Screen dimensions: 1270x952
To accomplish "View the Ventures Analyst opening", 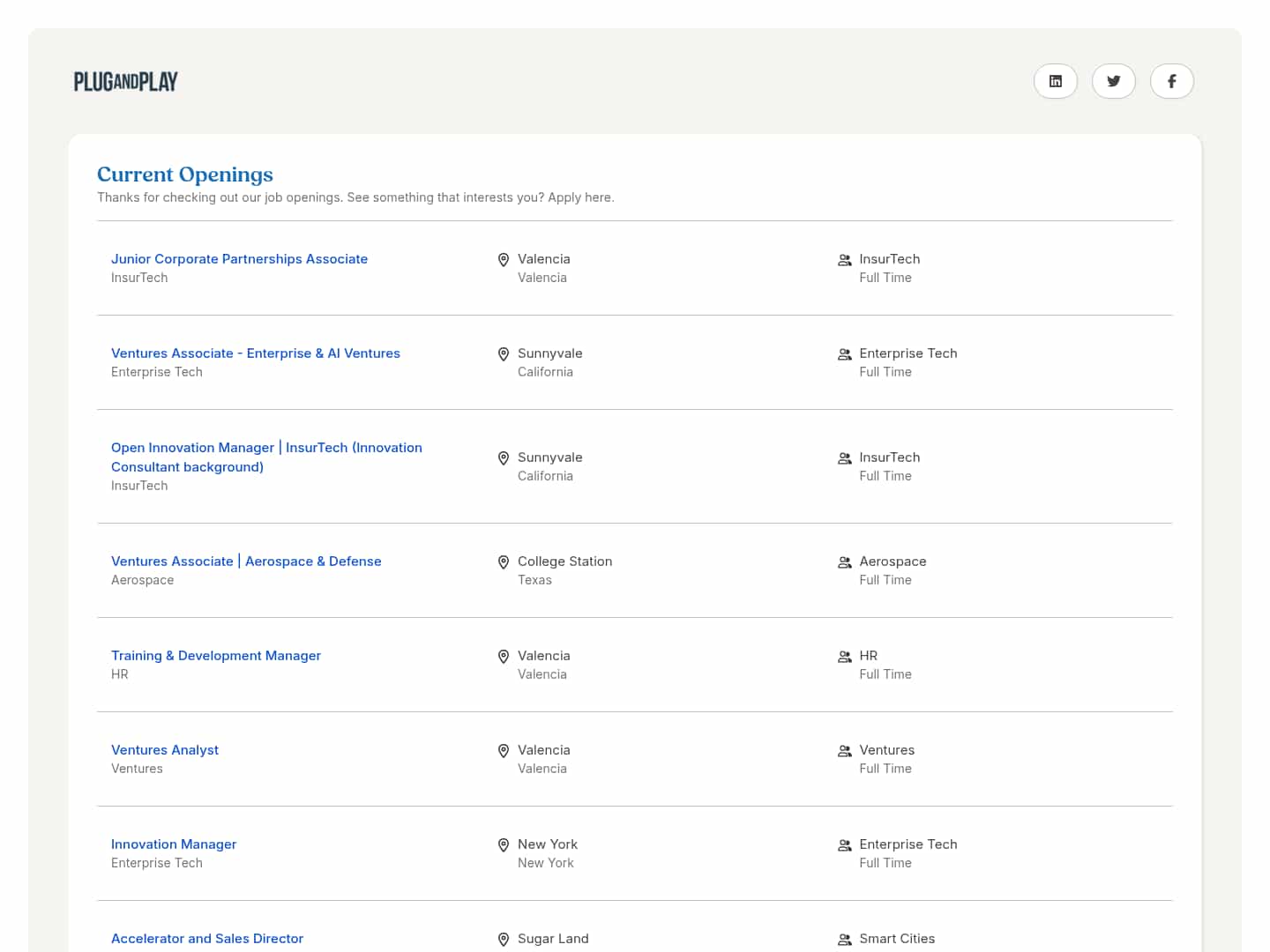I will click(x=165, y=750).
